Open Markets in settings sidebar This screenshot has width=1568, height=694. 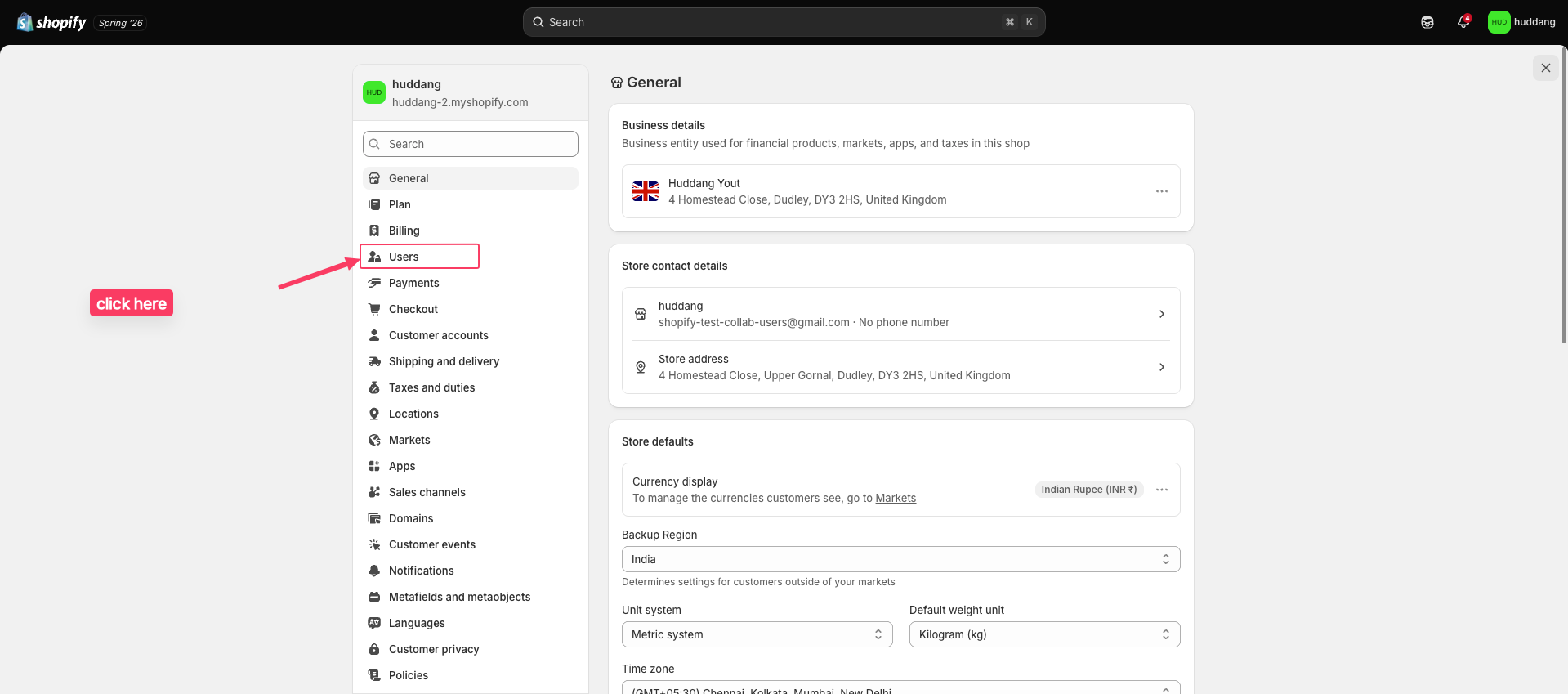point(471,440)
